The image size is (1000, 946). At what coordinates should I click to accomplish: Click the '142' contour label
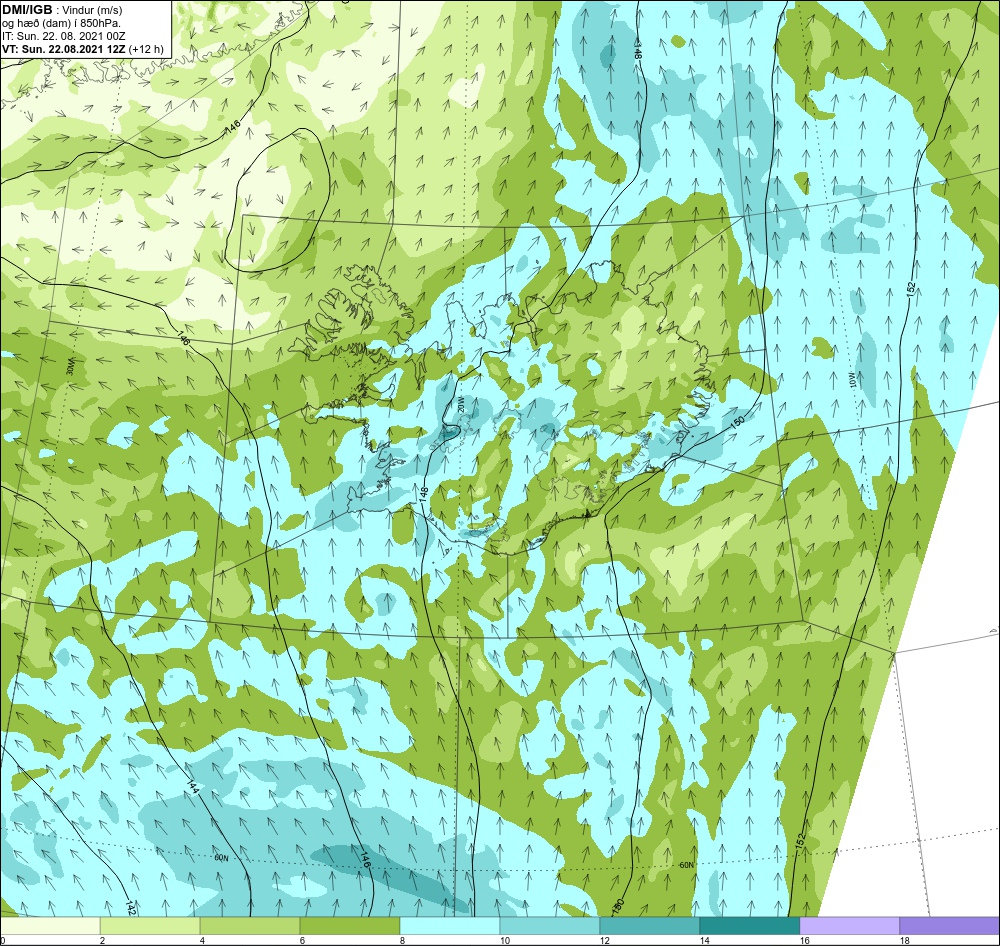(130, 908)
